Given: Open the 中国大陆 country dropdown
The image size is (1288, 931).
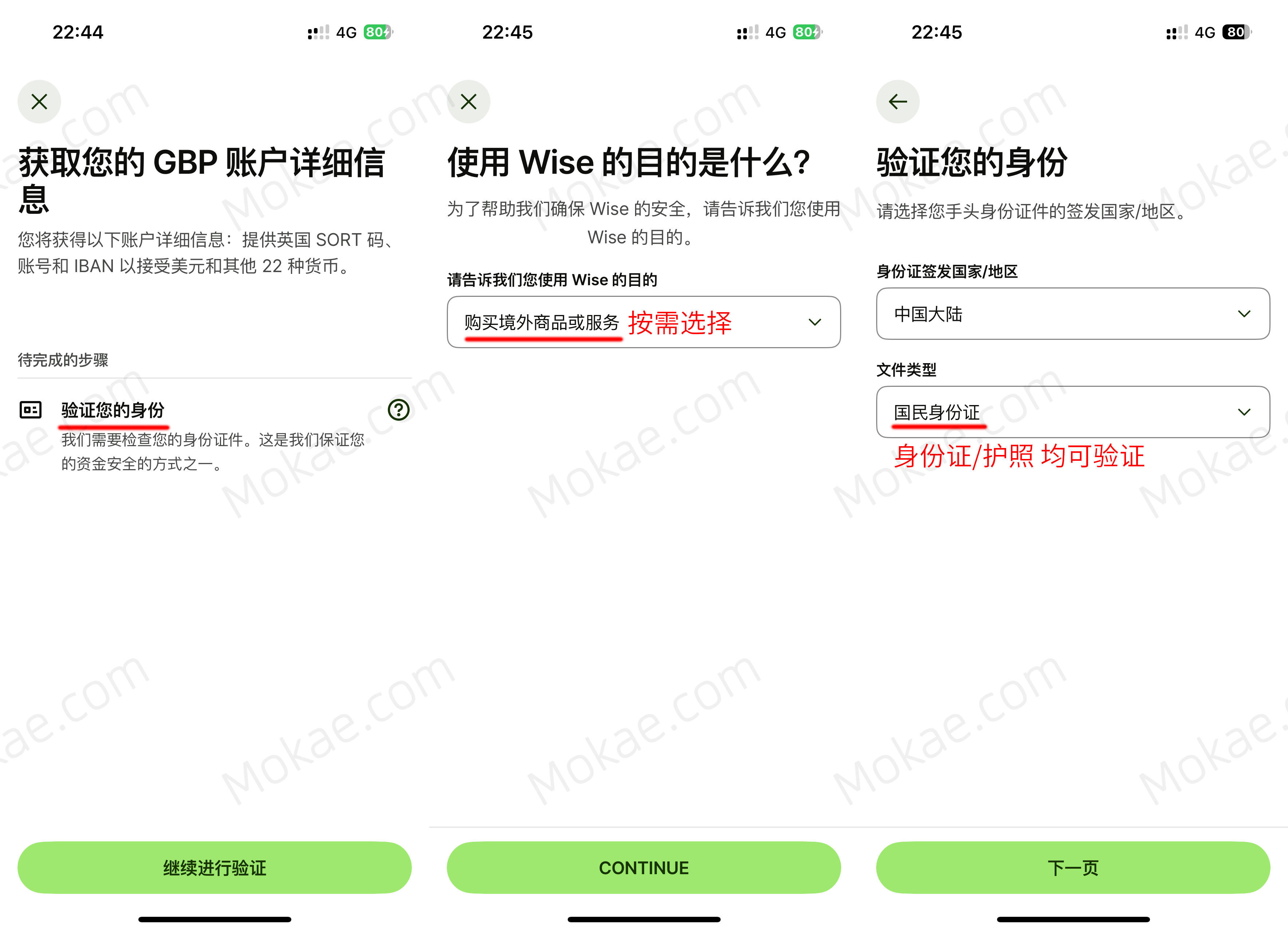Looking at the screenshot, I should pos(1074,314).
